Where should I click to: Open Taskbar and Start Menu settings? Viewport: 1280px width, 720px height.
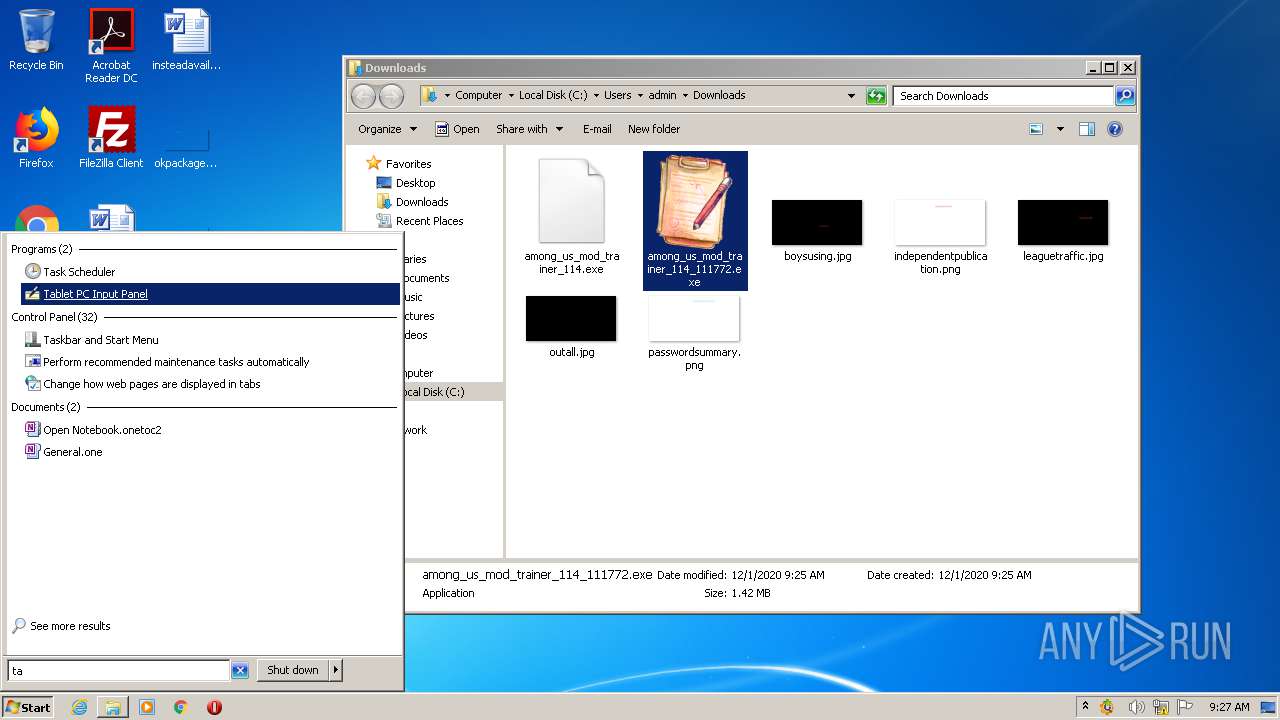click(210, 340)
